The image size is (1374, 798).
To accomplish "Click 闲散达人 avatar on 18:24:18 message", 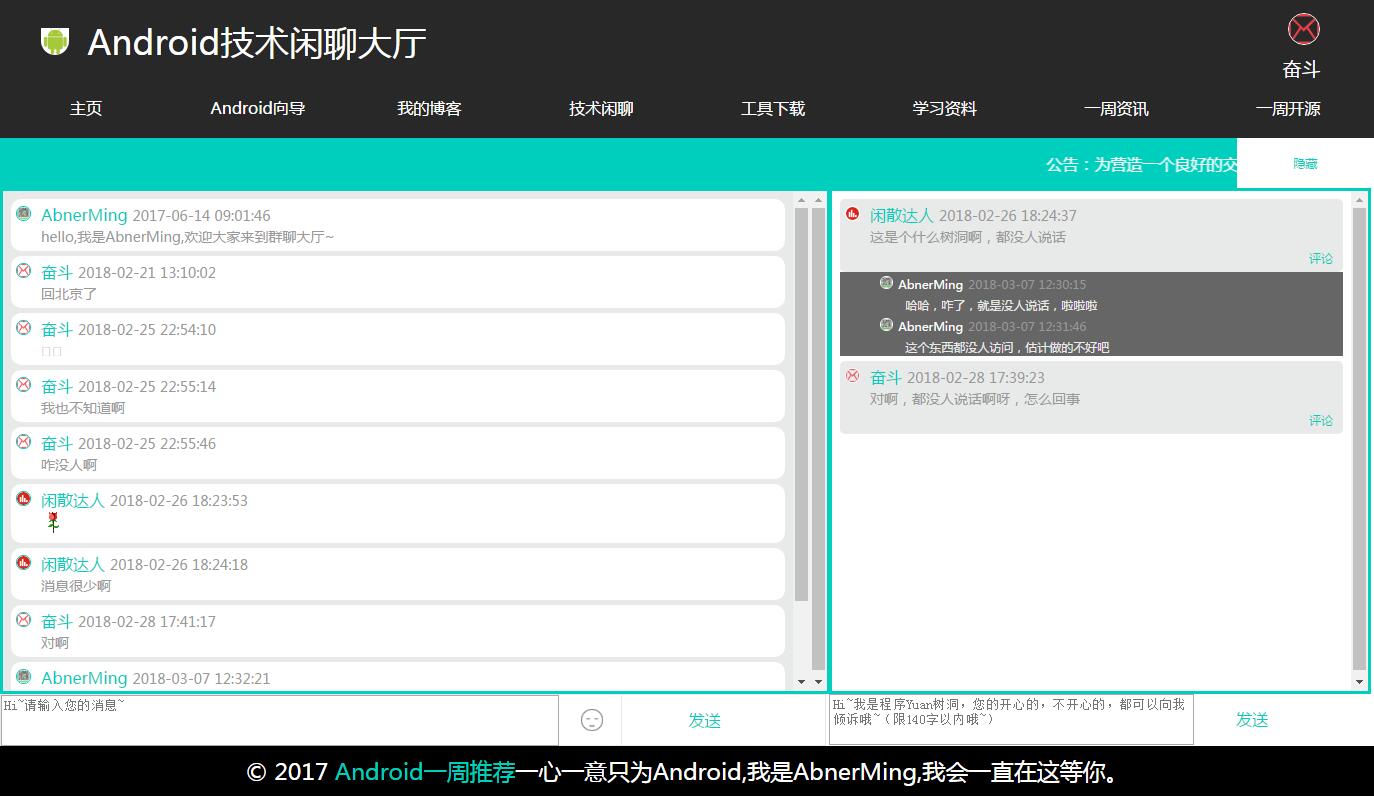I will tap(24, 563).
